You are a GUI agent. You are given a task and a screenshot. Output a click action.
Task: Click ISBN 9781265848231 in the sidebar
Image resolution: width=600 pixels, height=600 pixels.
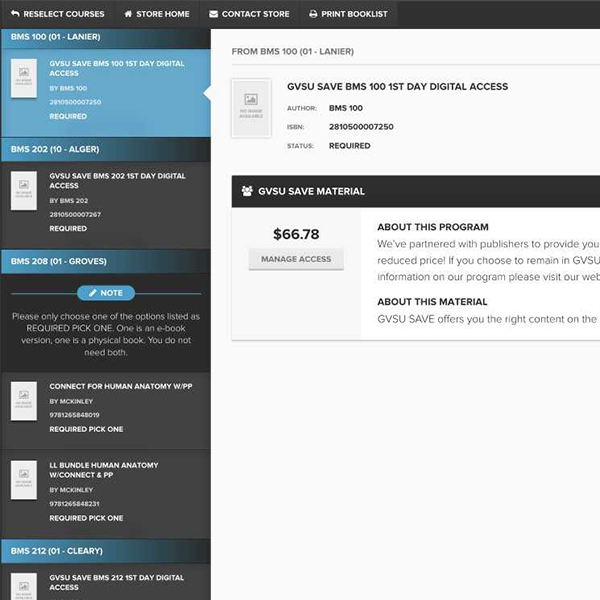(74, 504)
